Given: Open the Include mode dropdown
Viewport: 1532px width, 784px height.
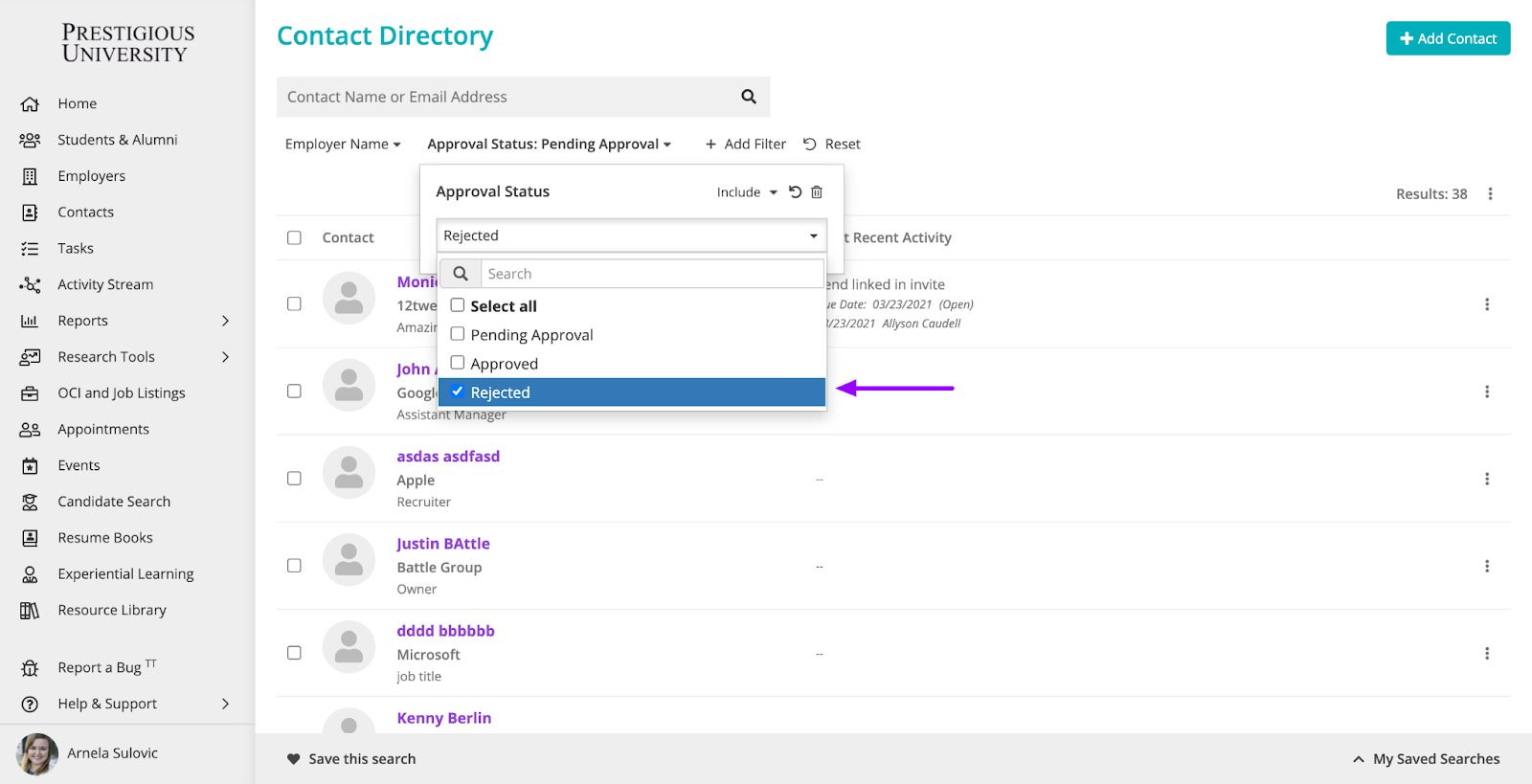Looking at the screenshot, I should click(747, 192).
